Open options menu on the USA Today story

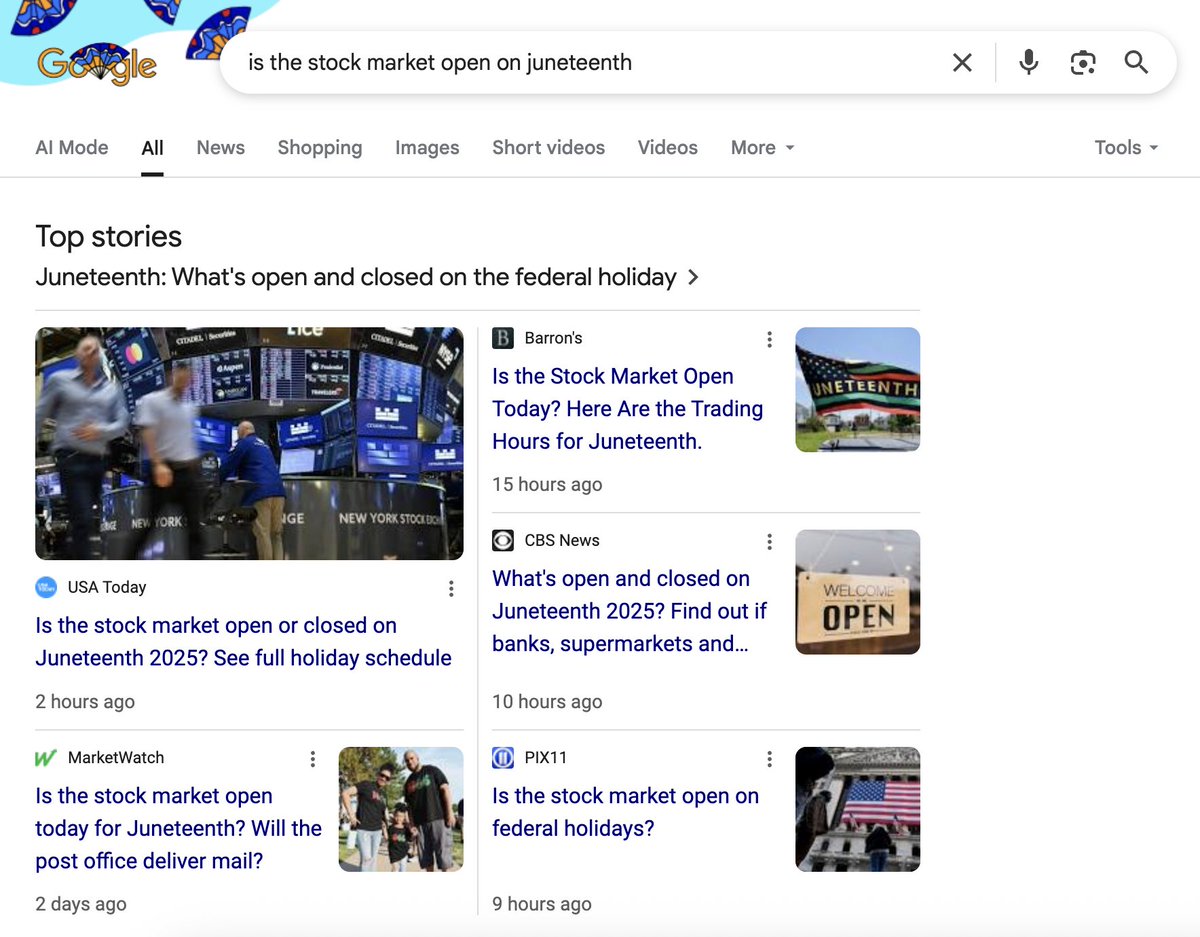coord(451,589)
